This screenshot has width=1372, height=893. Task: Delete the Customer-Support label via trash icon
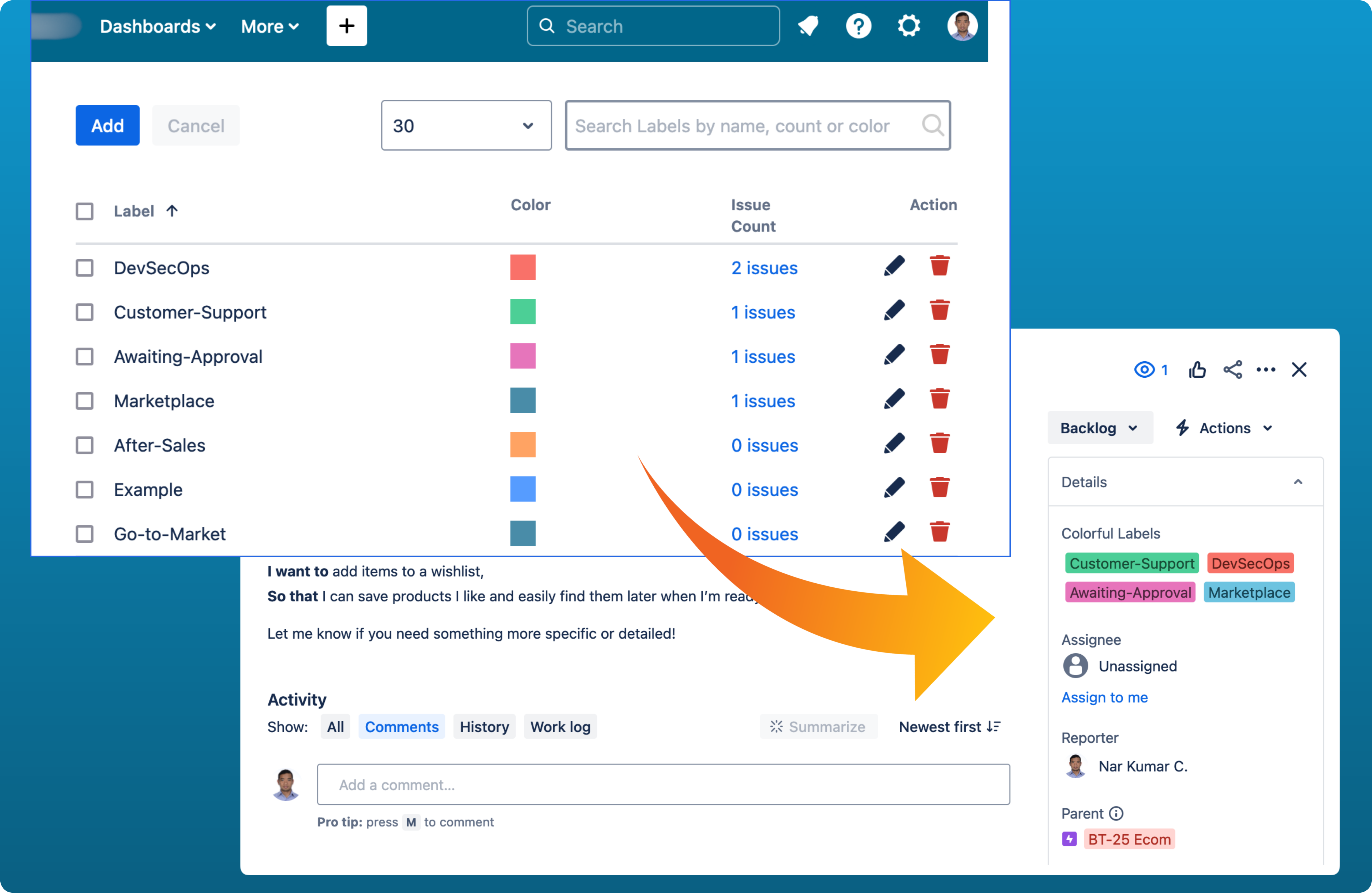(x=939, y=310)
